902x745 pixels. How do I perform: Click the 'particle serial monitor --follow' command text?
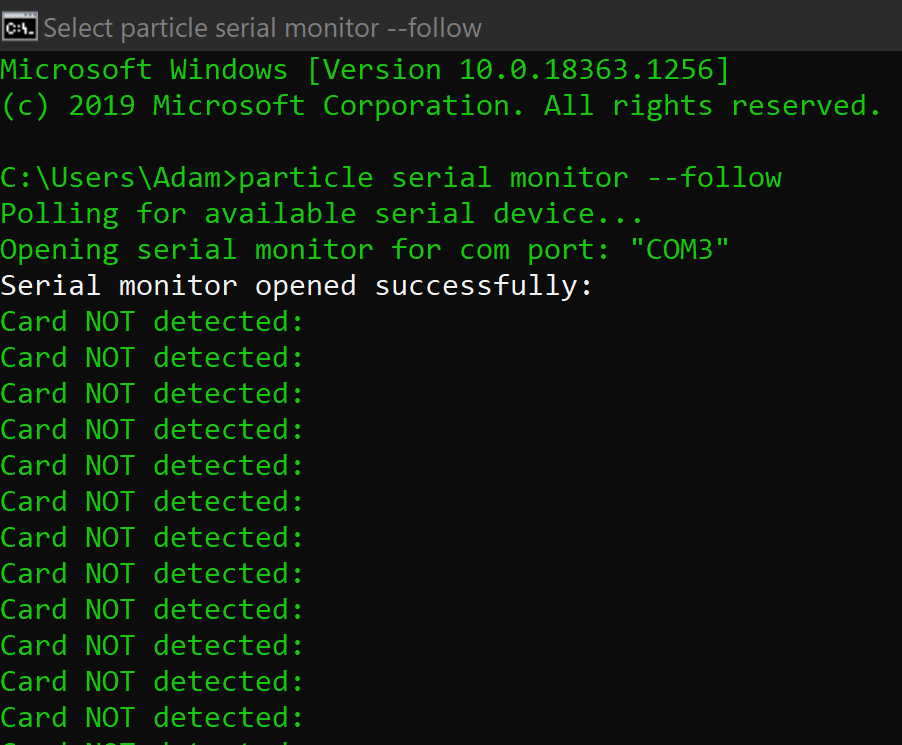(510, 178)
